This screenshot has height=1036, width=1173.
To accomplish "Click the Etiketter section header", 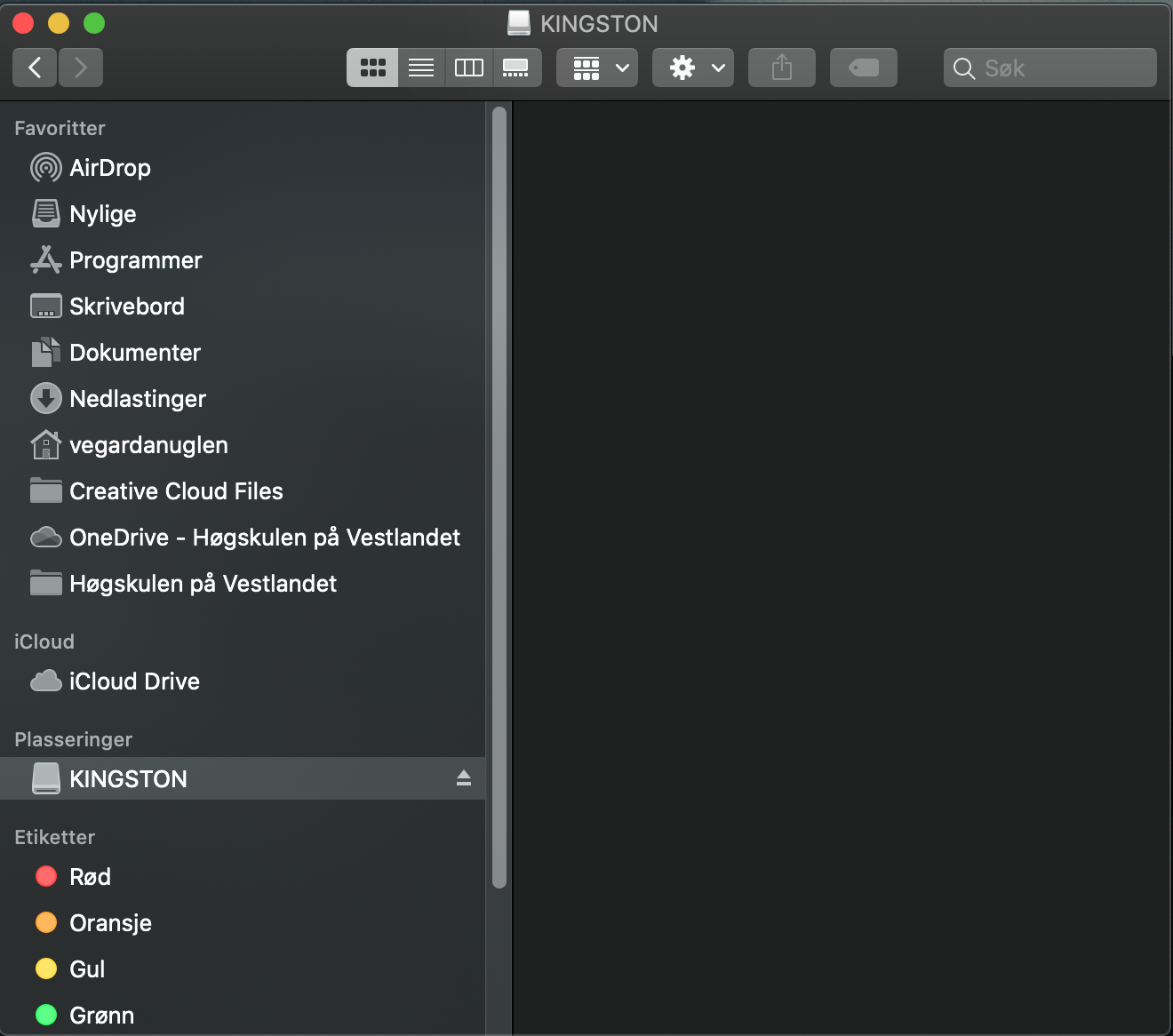I will pyautogui.click(x=55, y=837).
